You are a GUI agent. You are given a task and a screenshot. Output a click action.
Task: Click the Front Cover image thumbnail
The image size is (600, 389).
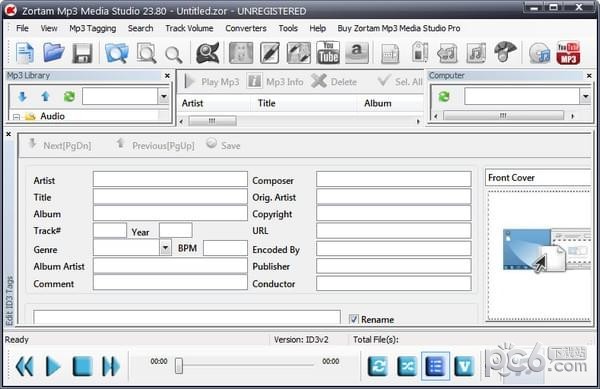(547, 251)
